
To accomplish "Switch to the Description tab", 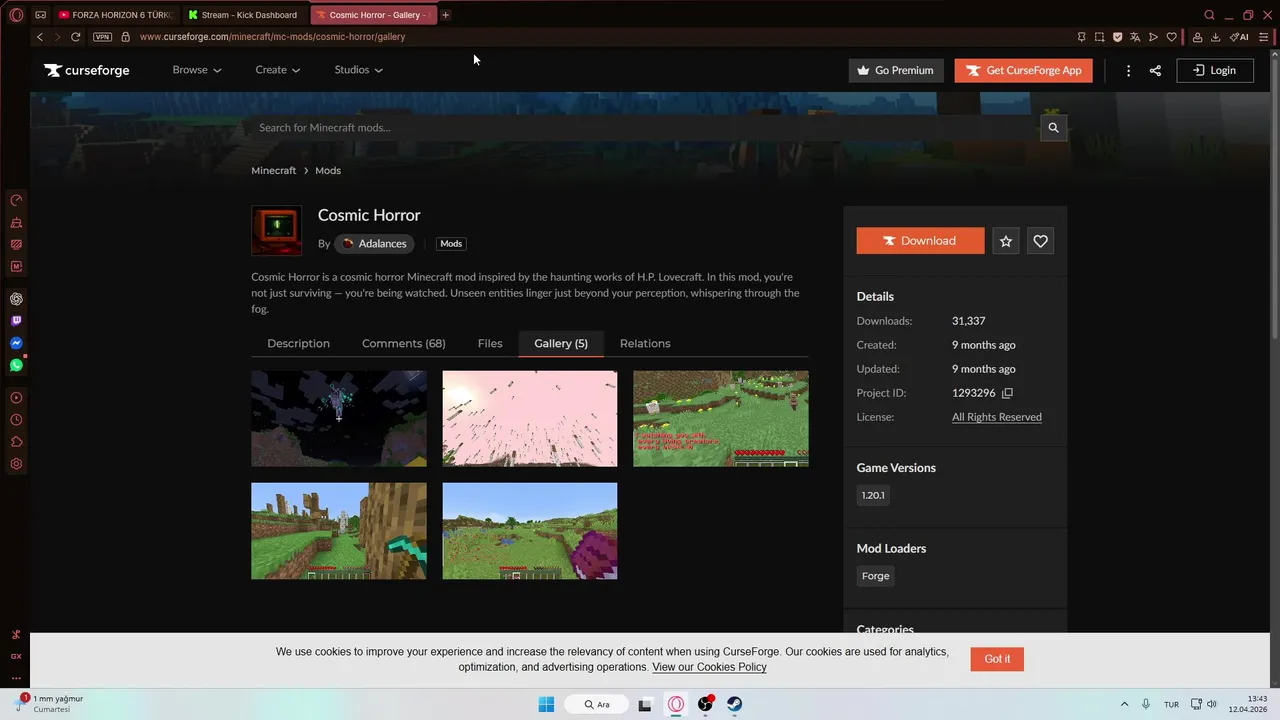I will point(298,343).
